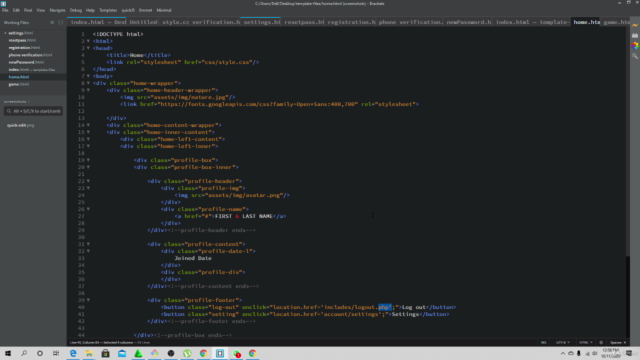Image resolution: width=640 pixels, height=360 pixels.
Task: Click the split view icon in Working Files header
Action: click(60, 22)
